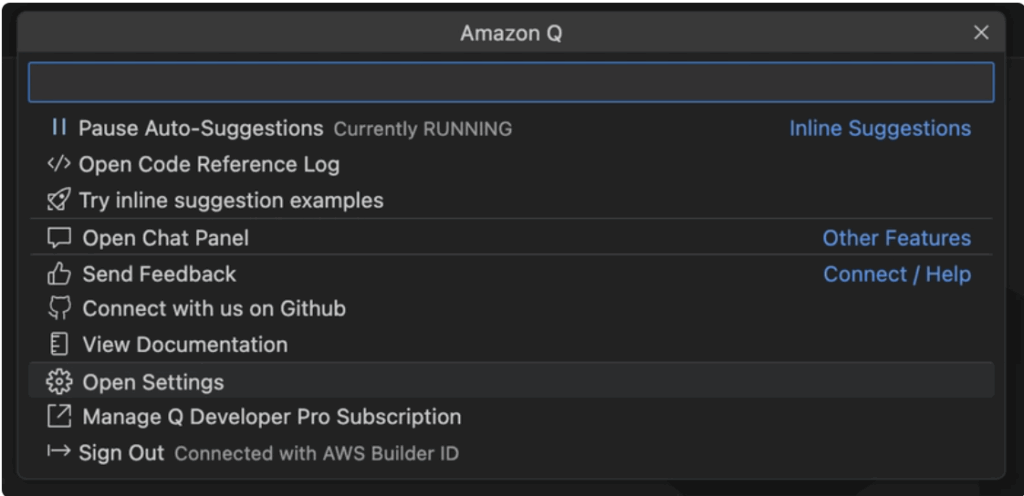Screen dimensions: 1024x496
Task: Open Chat Panel from the list
Action: click(166, 238)
